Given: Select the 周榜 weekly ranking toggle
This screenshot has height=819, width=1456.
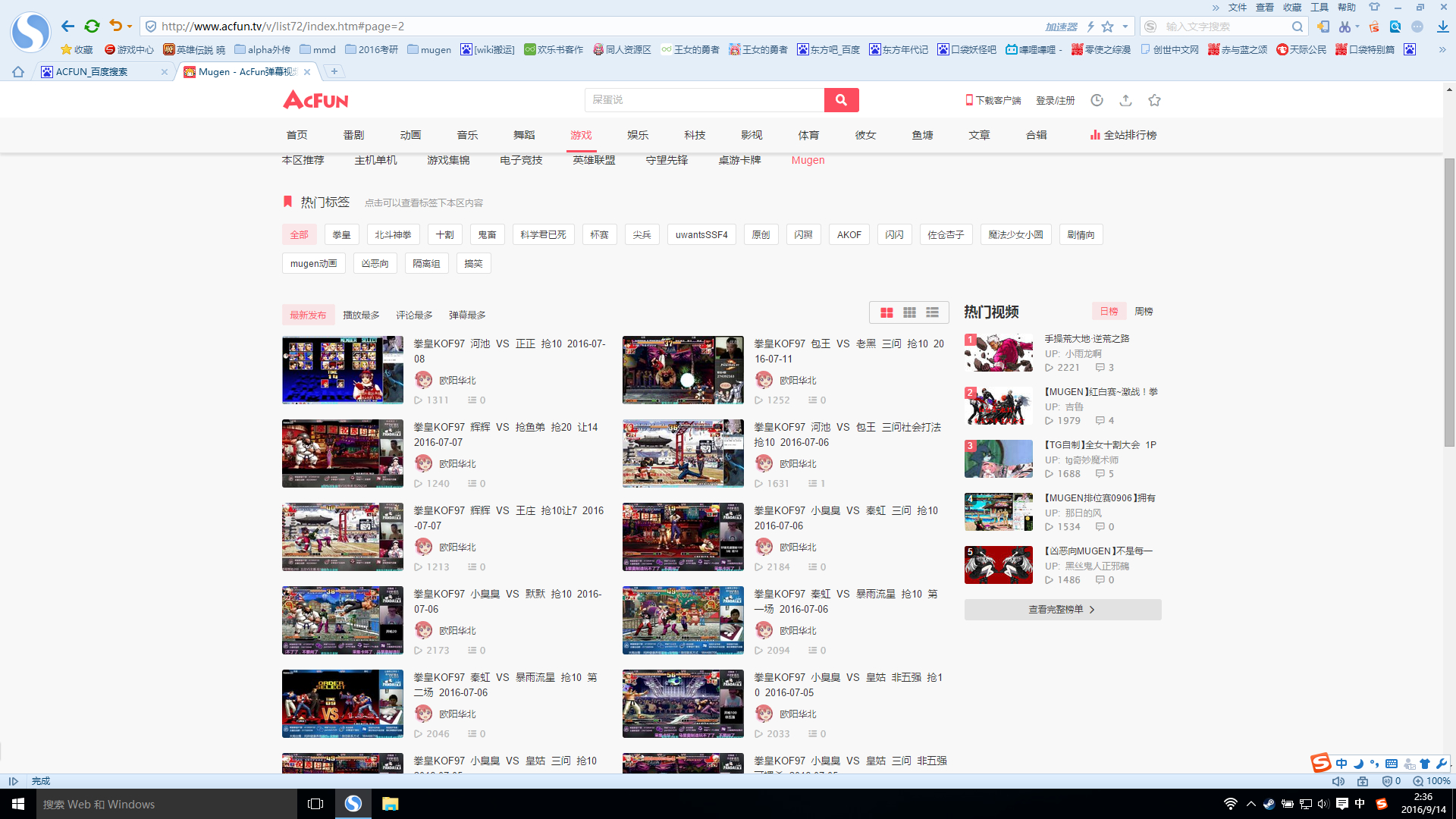Looking at the screenshot, I should 1144,311.
